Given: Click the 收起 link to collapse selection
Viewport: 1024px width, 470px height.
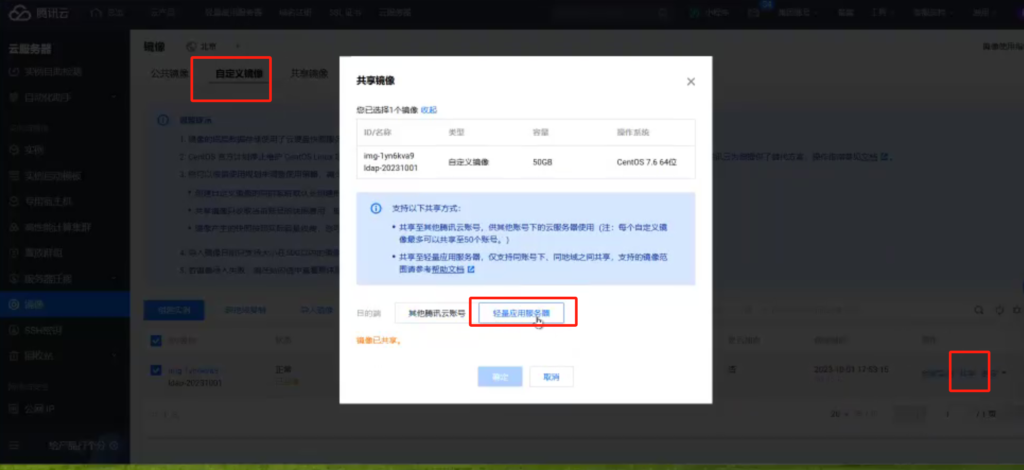Looking at the screenshot, I should [x=428, y=110].
